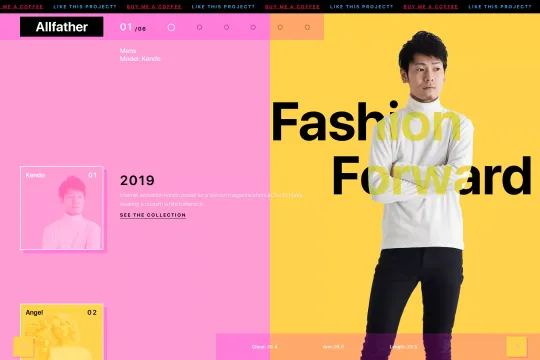Image resolution: width=540 pixels, height=360 pixels.
Task: Click the Chest measurement value
Action: pyautogui.click(x=264, y=347)
